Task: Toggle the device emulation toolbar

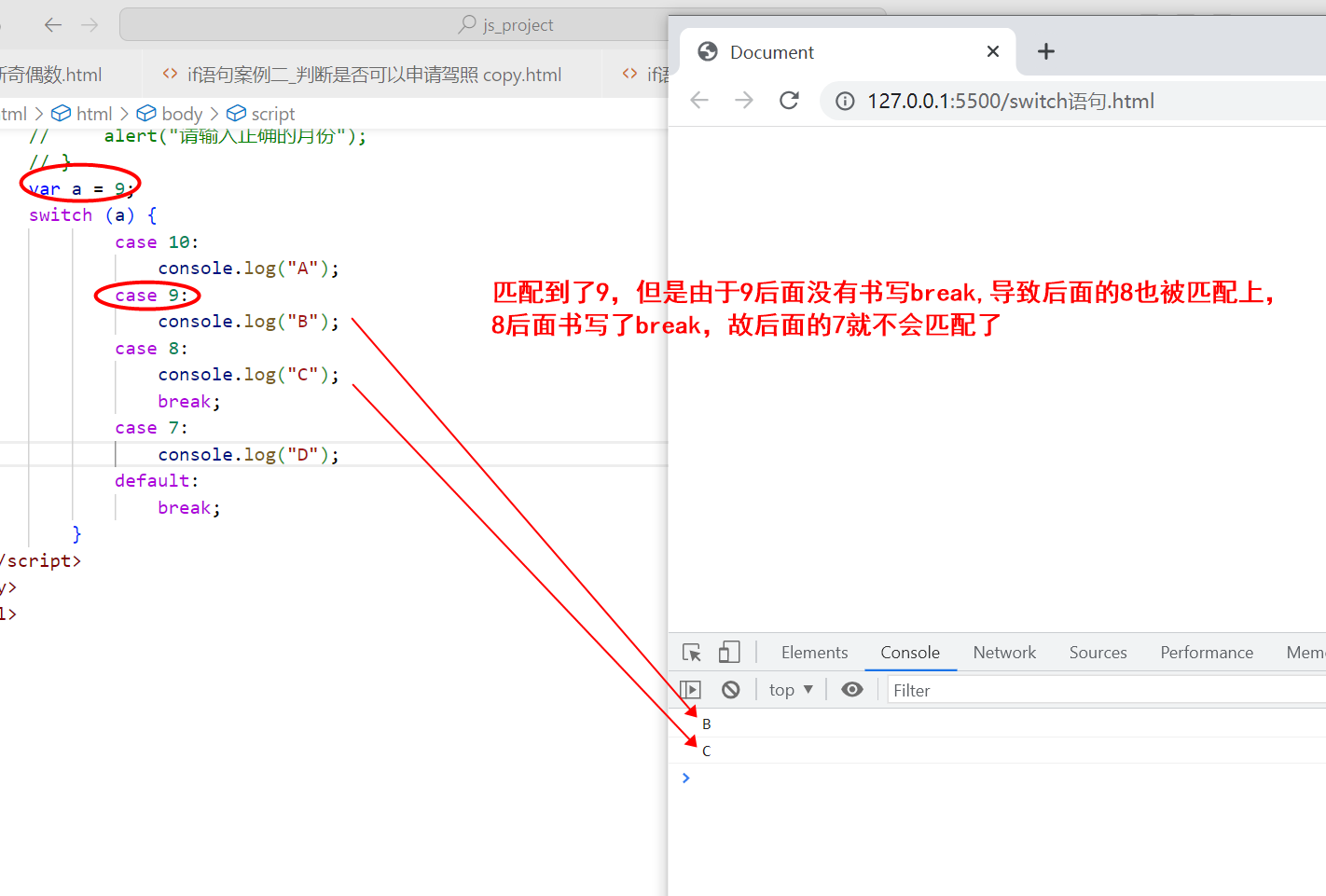Action: pos(729,652)
